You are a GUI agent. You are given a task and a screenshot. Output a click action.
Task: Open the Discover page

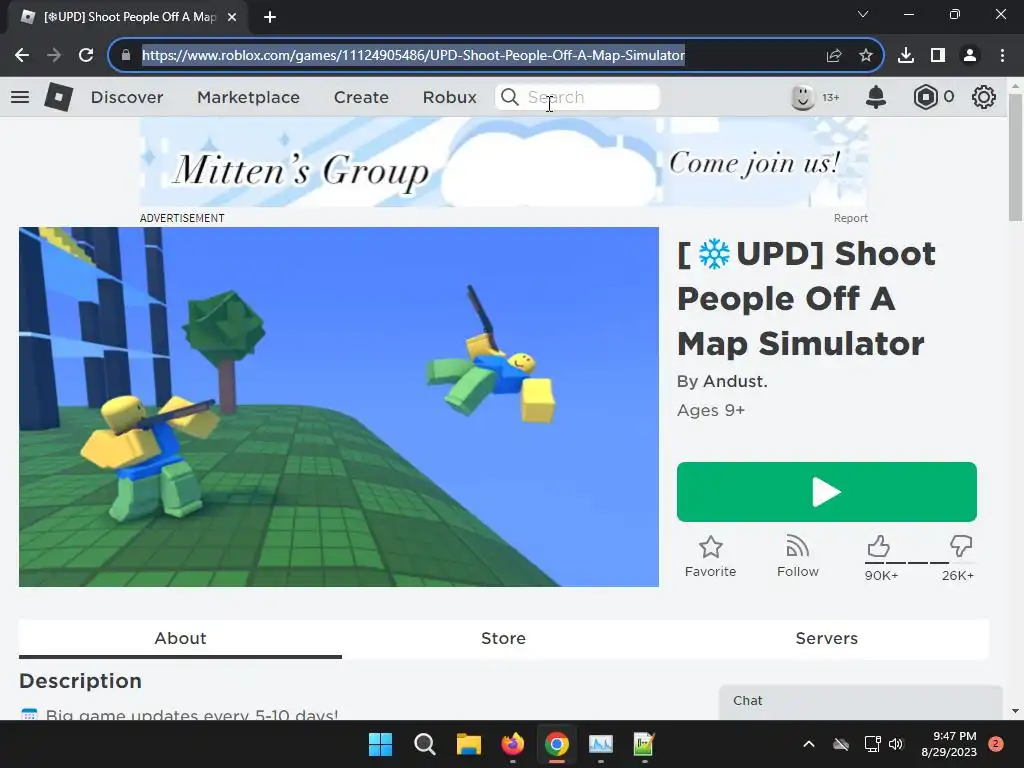127,97
